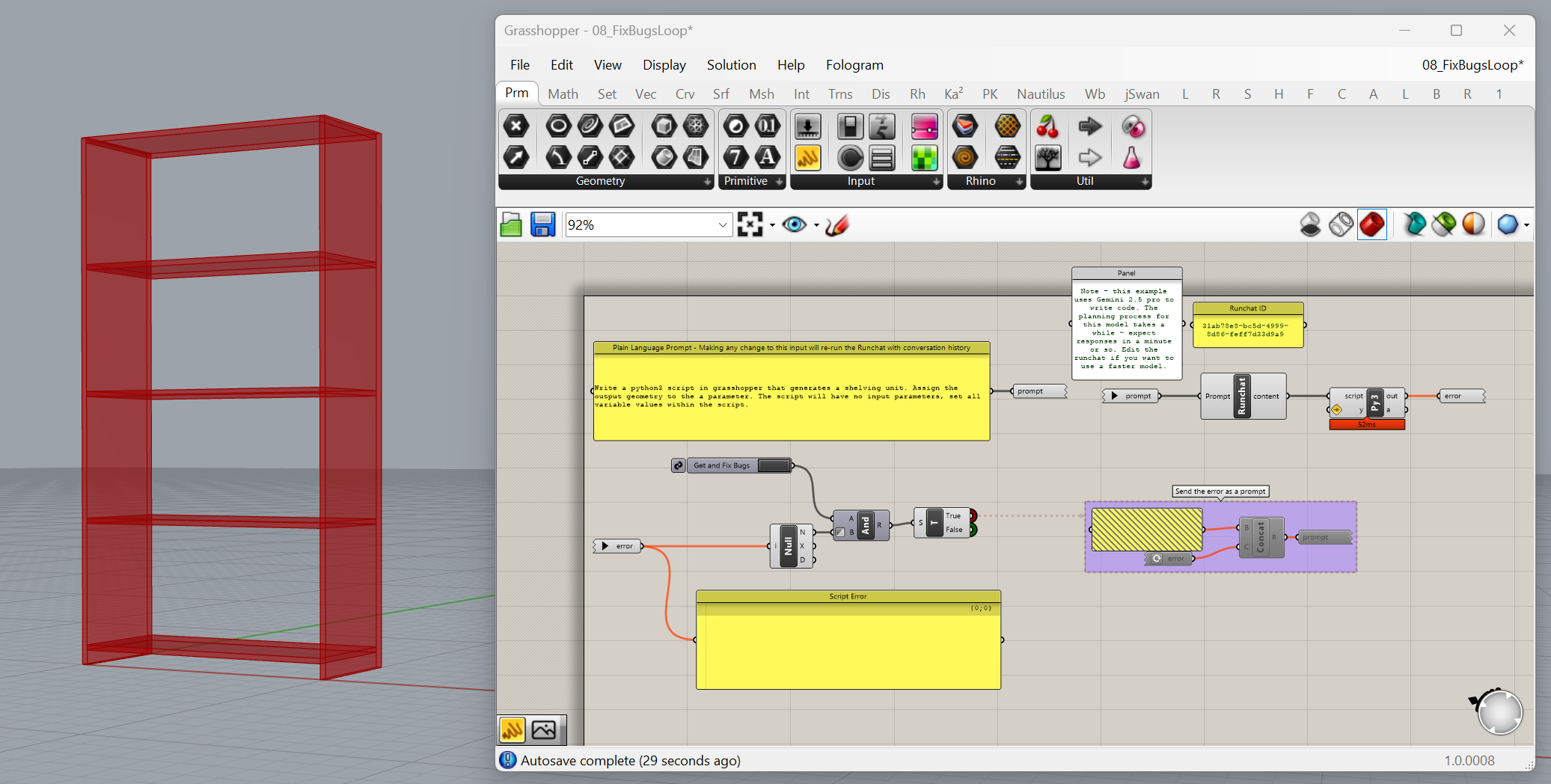The width and height of the screenshot is (1551, 784).
Task: Open the Solution menu
Action: tap(731, 65)
